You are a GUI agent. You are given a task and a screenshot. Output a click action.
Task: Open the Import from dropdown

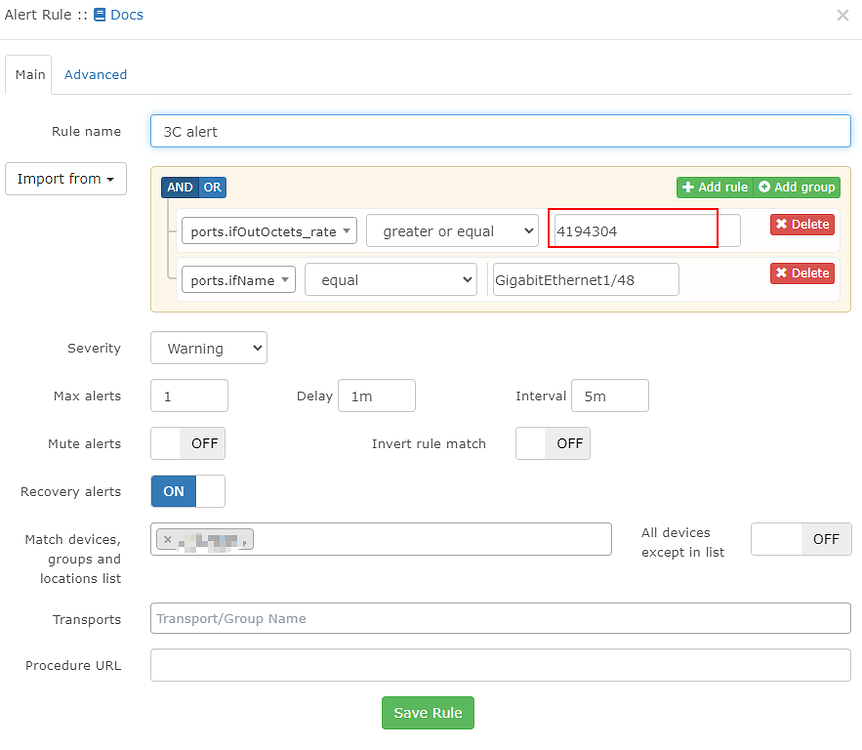pyautogui.click(x=65, y=179)
